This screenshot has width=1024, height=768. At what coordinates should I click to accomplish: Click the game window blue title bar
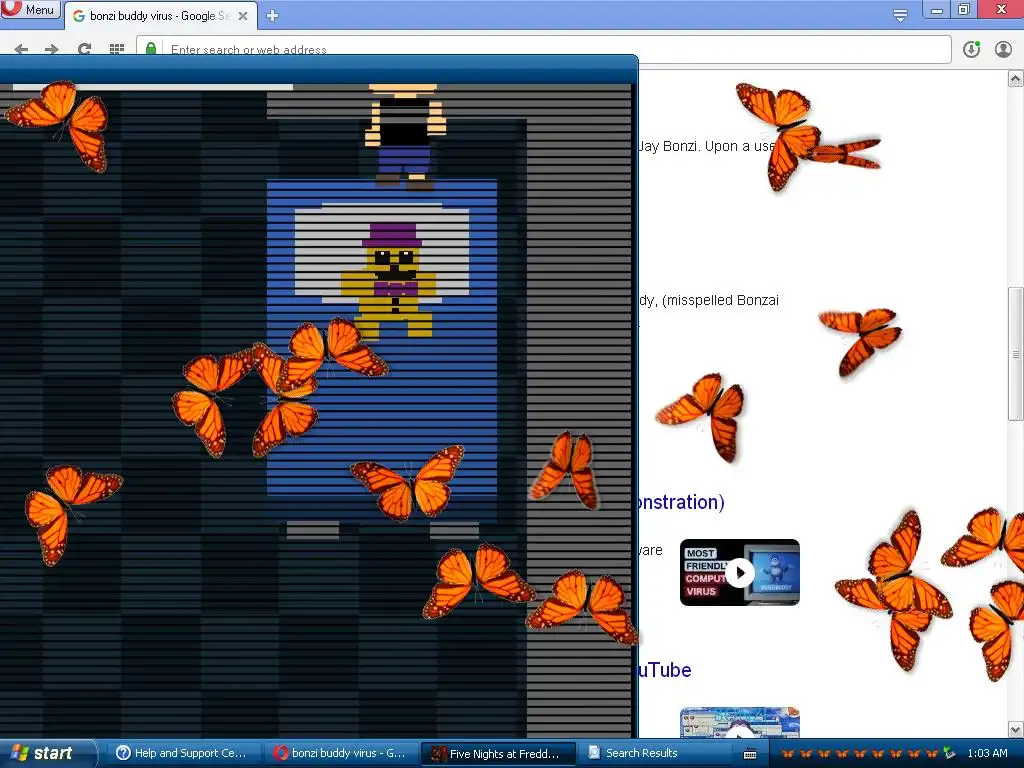click(x=319, y=68)
